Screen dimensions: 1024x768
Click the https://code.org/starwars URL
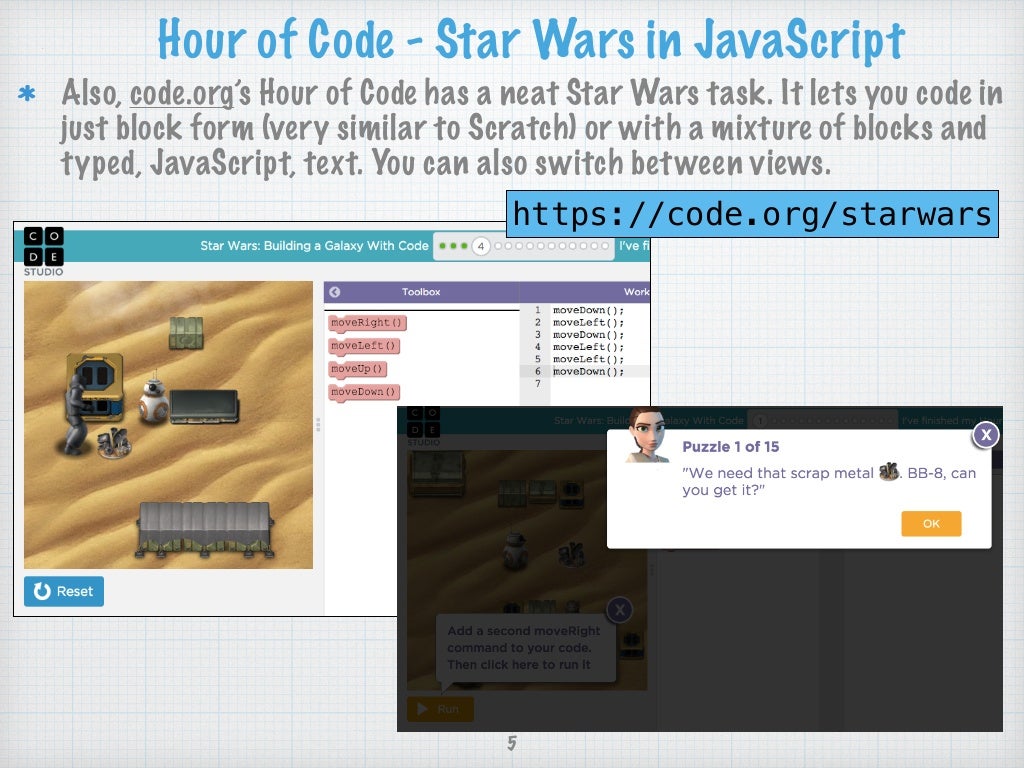click(752, 214)
